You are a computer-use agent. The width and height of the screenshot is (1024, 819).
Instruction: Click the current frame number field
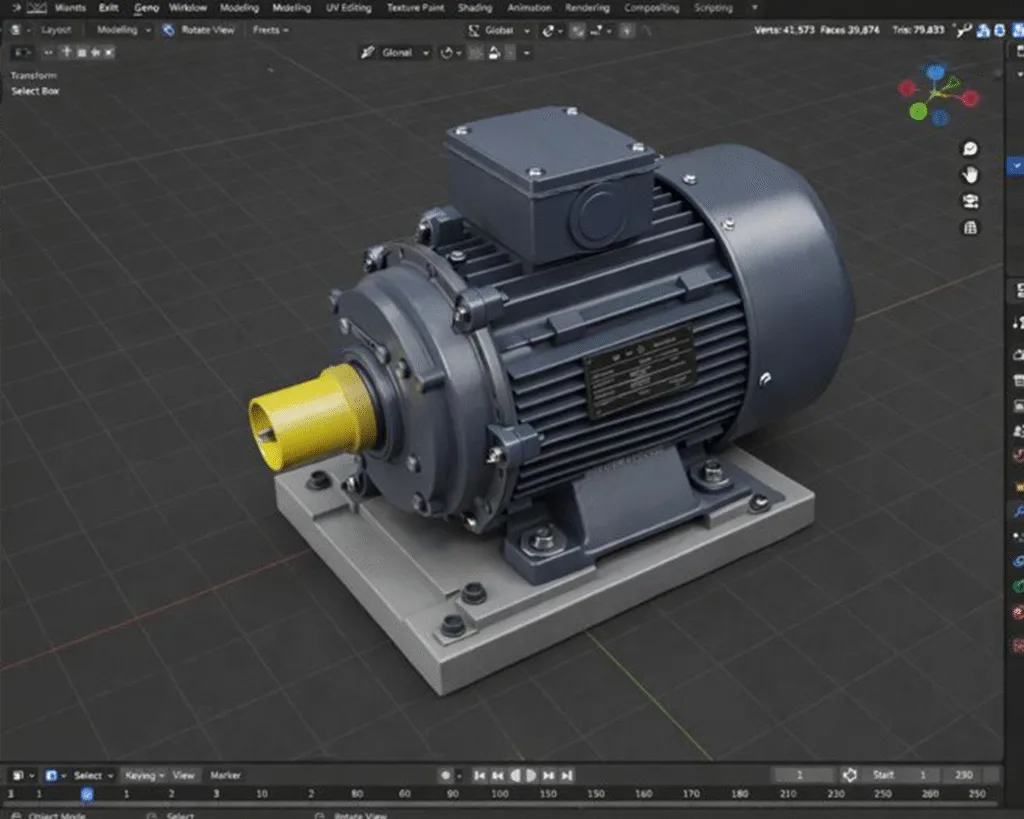coord(803,775)
